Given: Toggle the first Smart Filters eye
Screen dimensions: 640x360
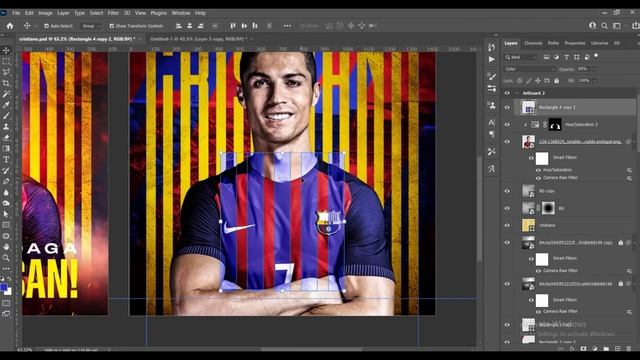Looking at the screenshot, I should 531,158.
